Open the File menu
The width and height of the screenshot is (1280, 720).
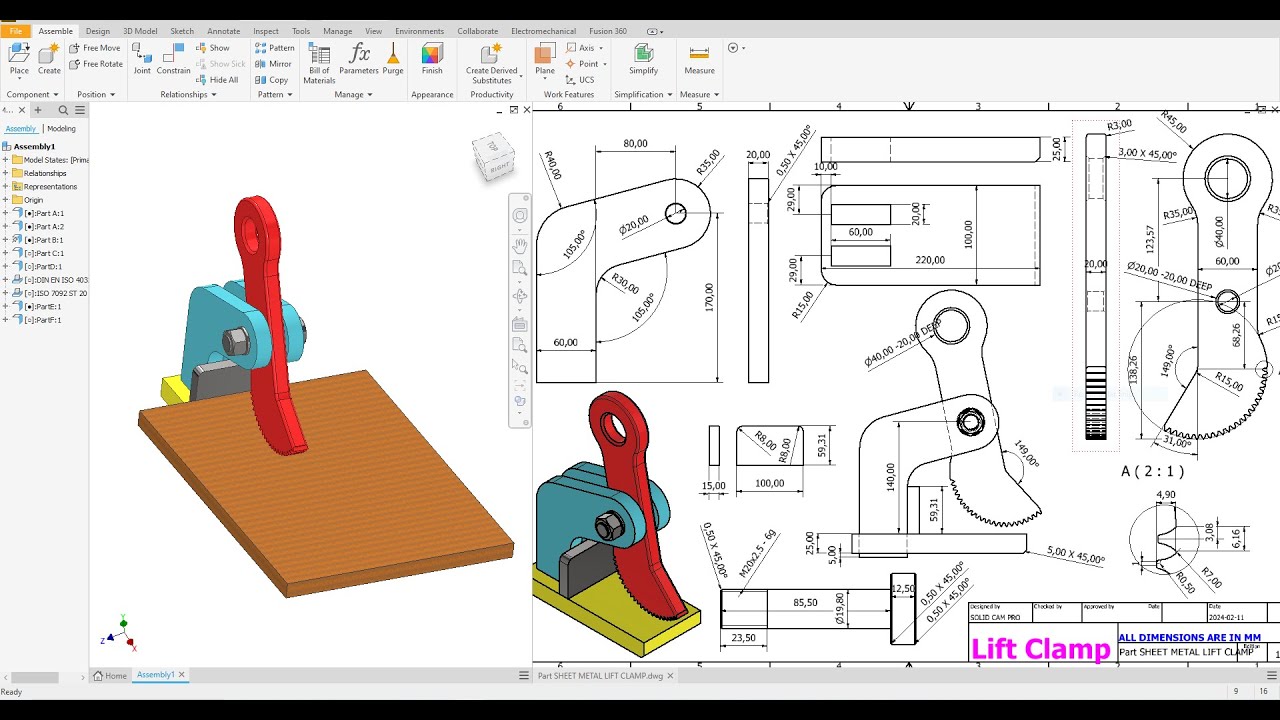tap(15, 31)
